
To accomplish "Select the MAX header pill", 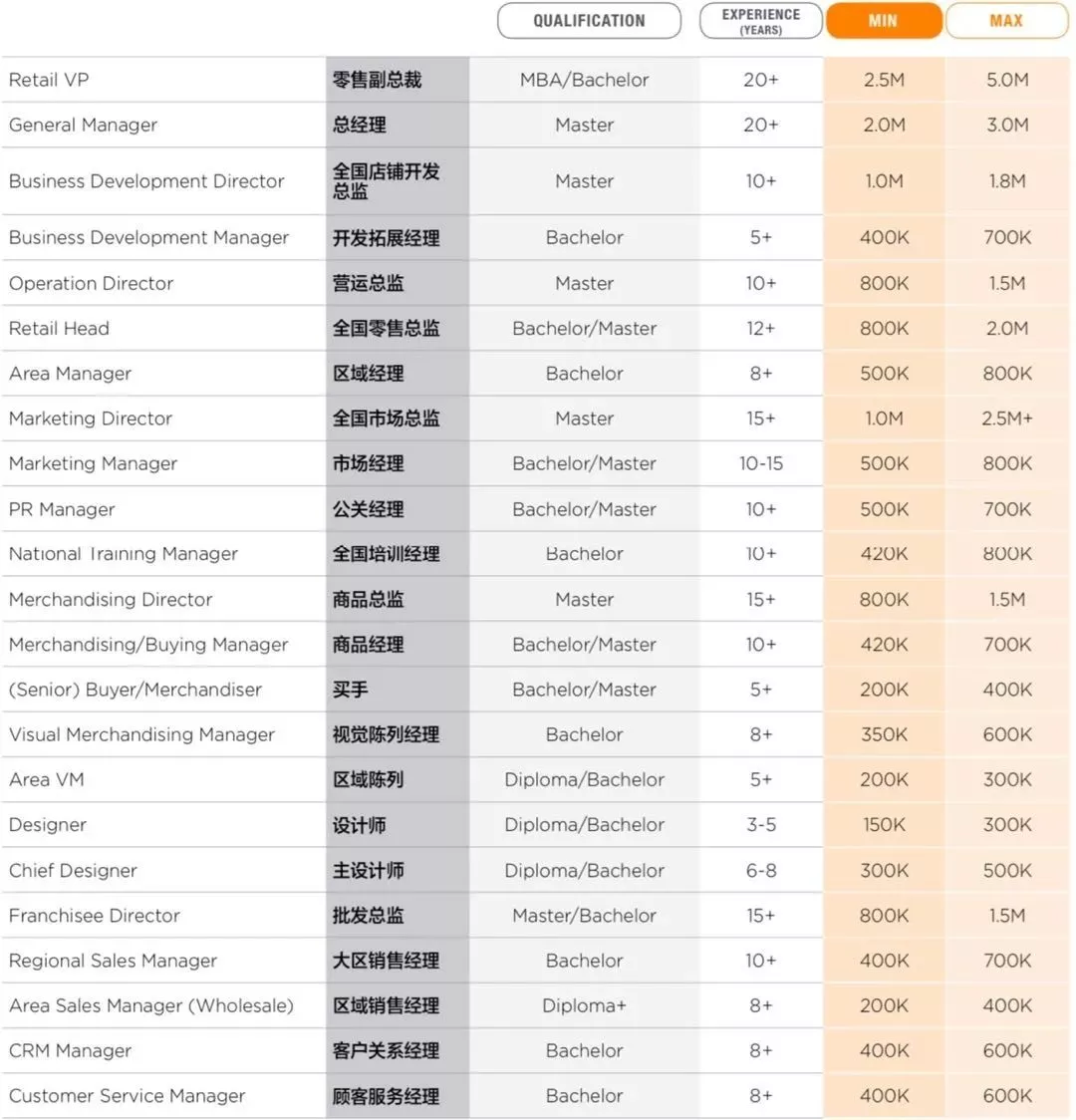I will [1006, 21].
